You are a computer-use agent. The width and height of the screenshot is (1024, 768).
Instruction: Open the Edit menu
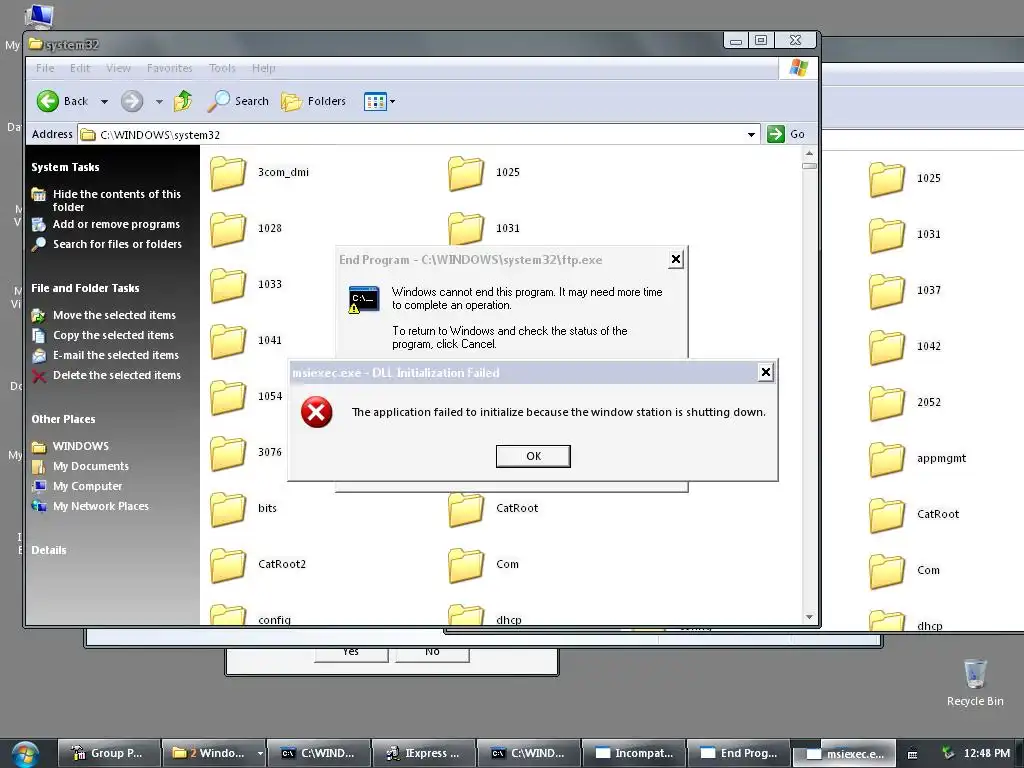(80, 68)
